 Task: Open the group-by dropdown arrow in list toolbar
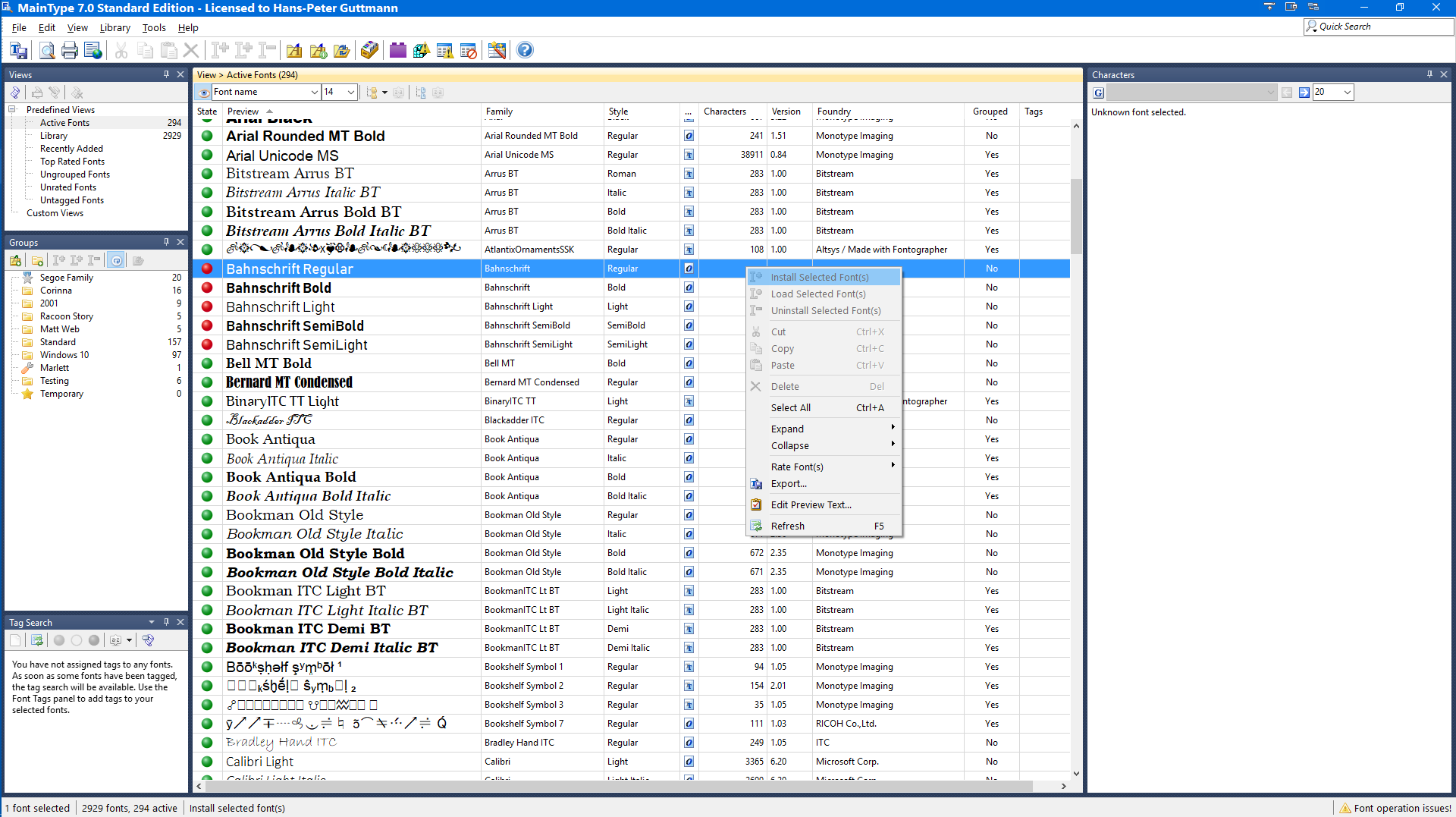tap(384, 93)
